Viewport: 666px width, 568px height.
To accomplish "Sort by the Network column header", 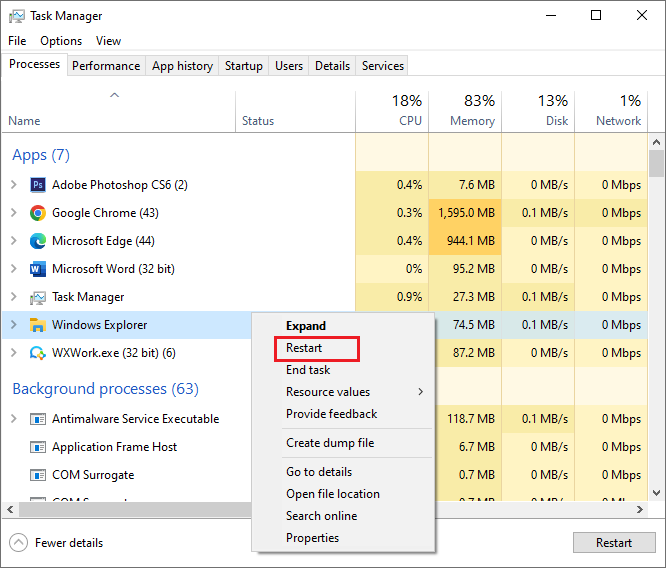I will pyautogui.click(x=611, y=111).
